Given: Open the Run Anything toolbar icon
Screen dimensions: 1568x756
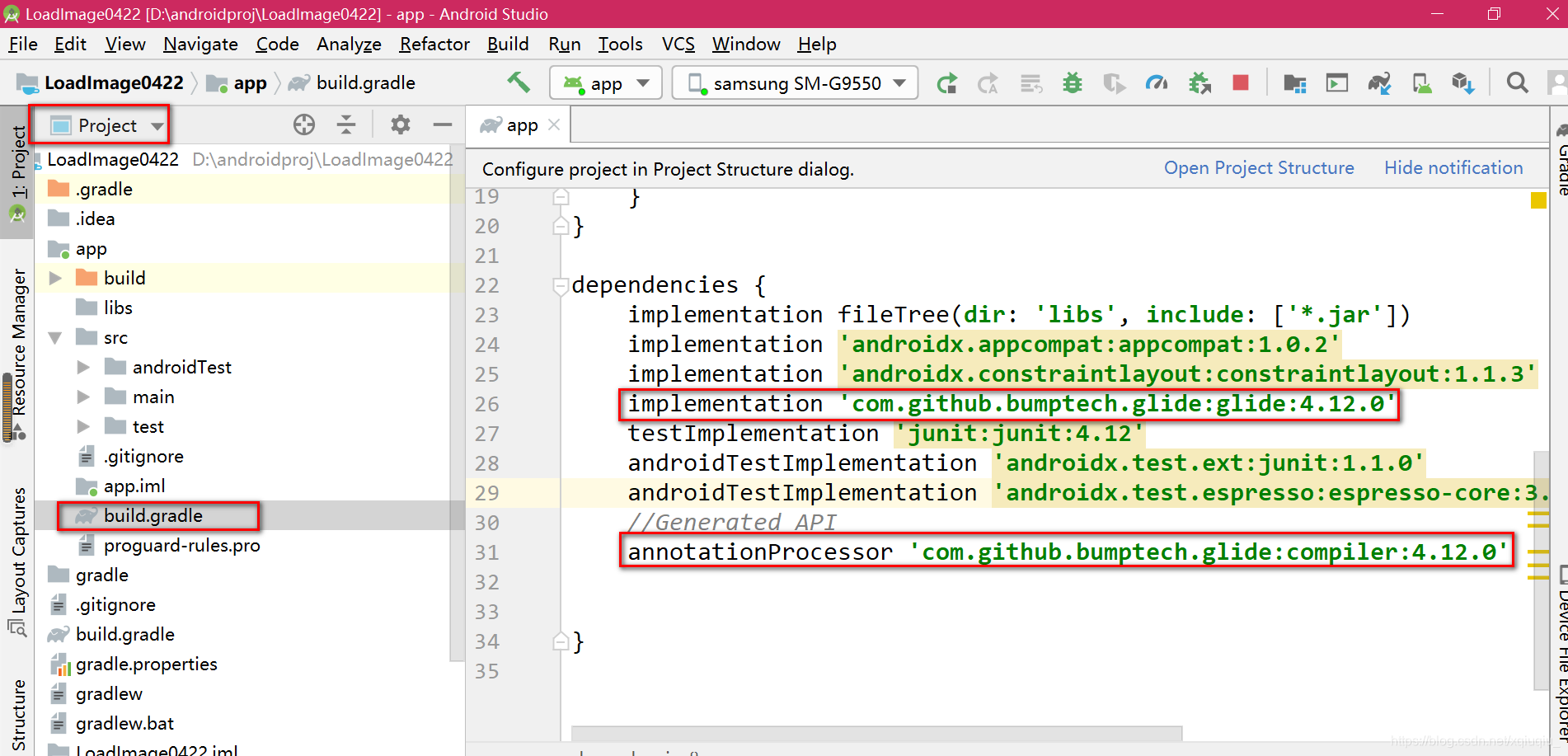Looking at the screenshot, I should point(1337,83).
